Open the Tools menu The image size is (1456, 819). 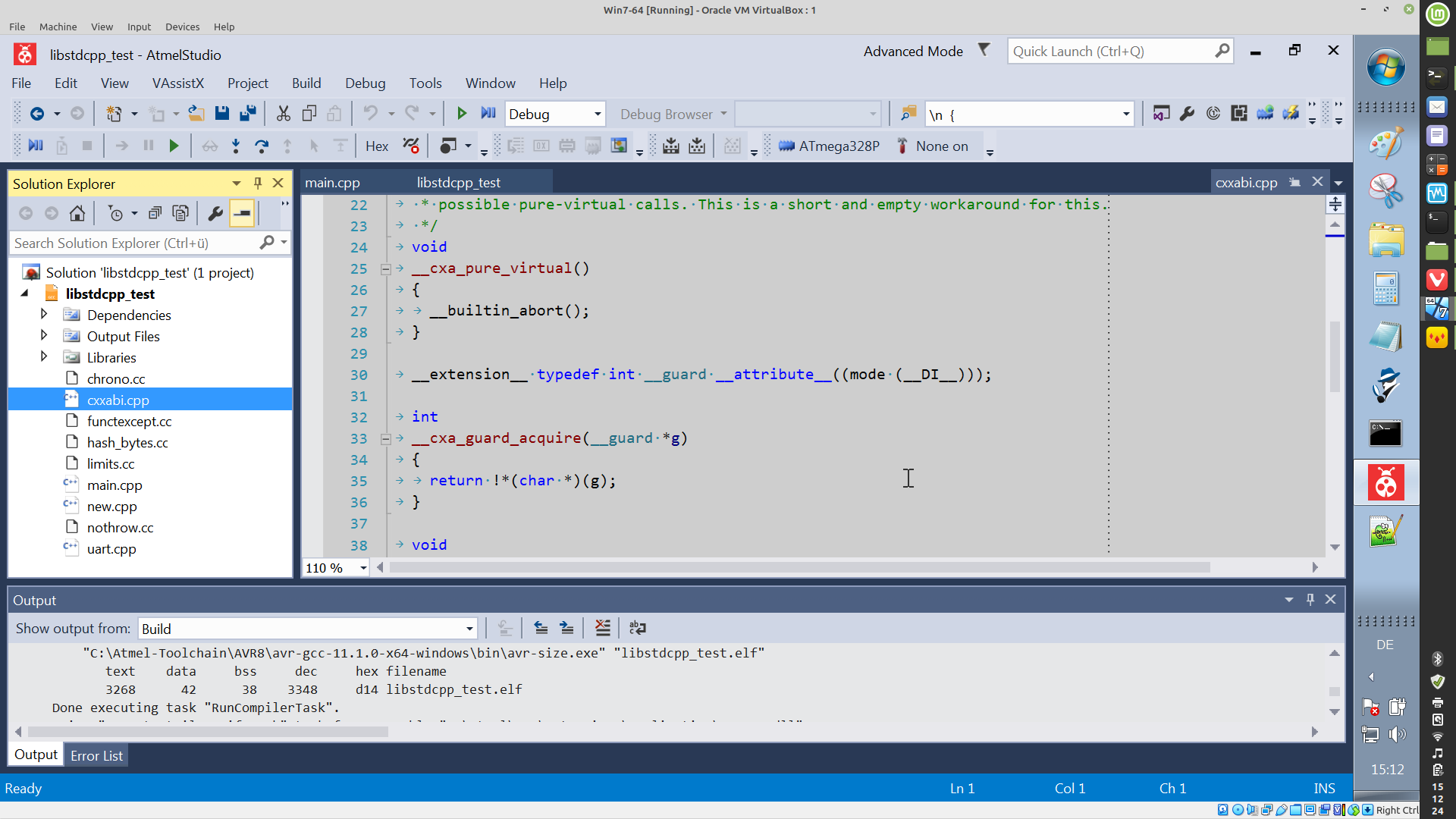click(425, 83)
